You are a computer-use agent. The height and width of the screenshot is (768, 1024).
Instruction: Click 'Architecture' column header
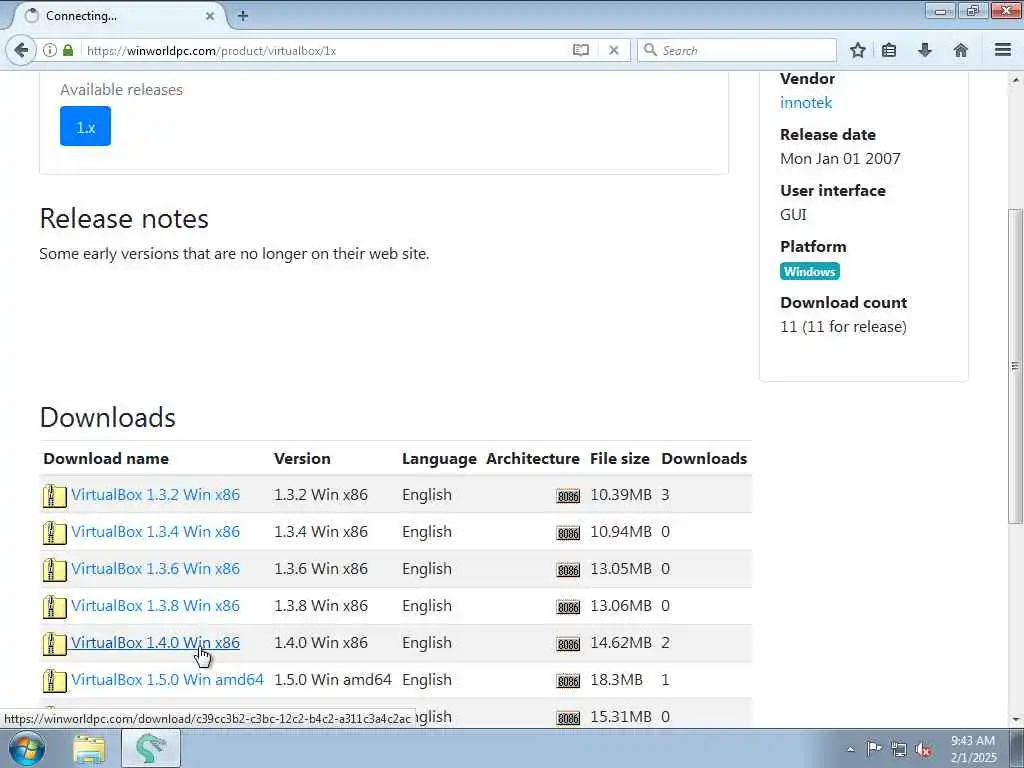(532, 458)
